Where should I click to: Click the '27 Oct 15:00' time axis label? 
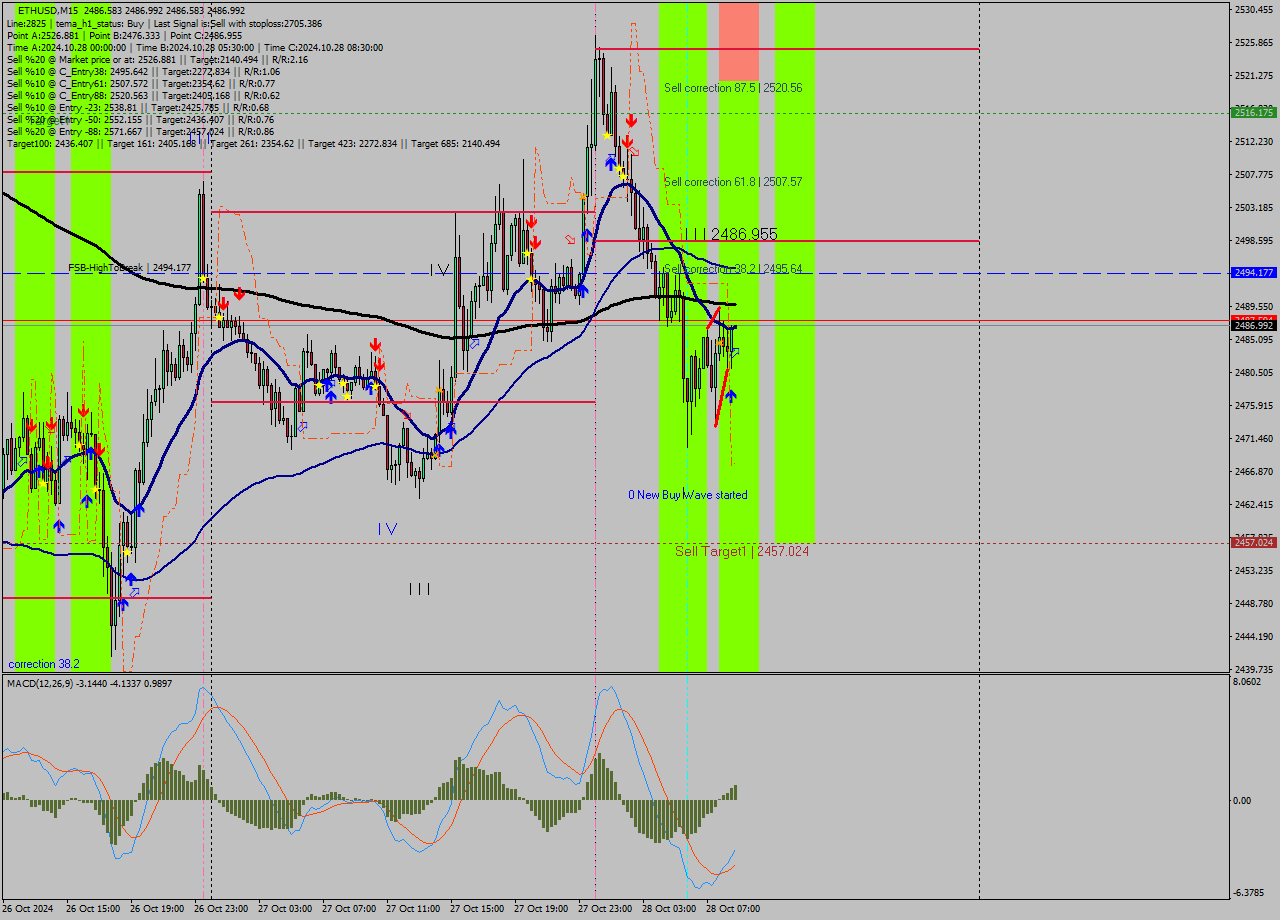point(477,909)
